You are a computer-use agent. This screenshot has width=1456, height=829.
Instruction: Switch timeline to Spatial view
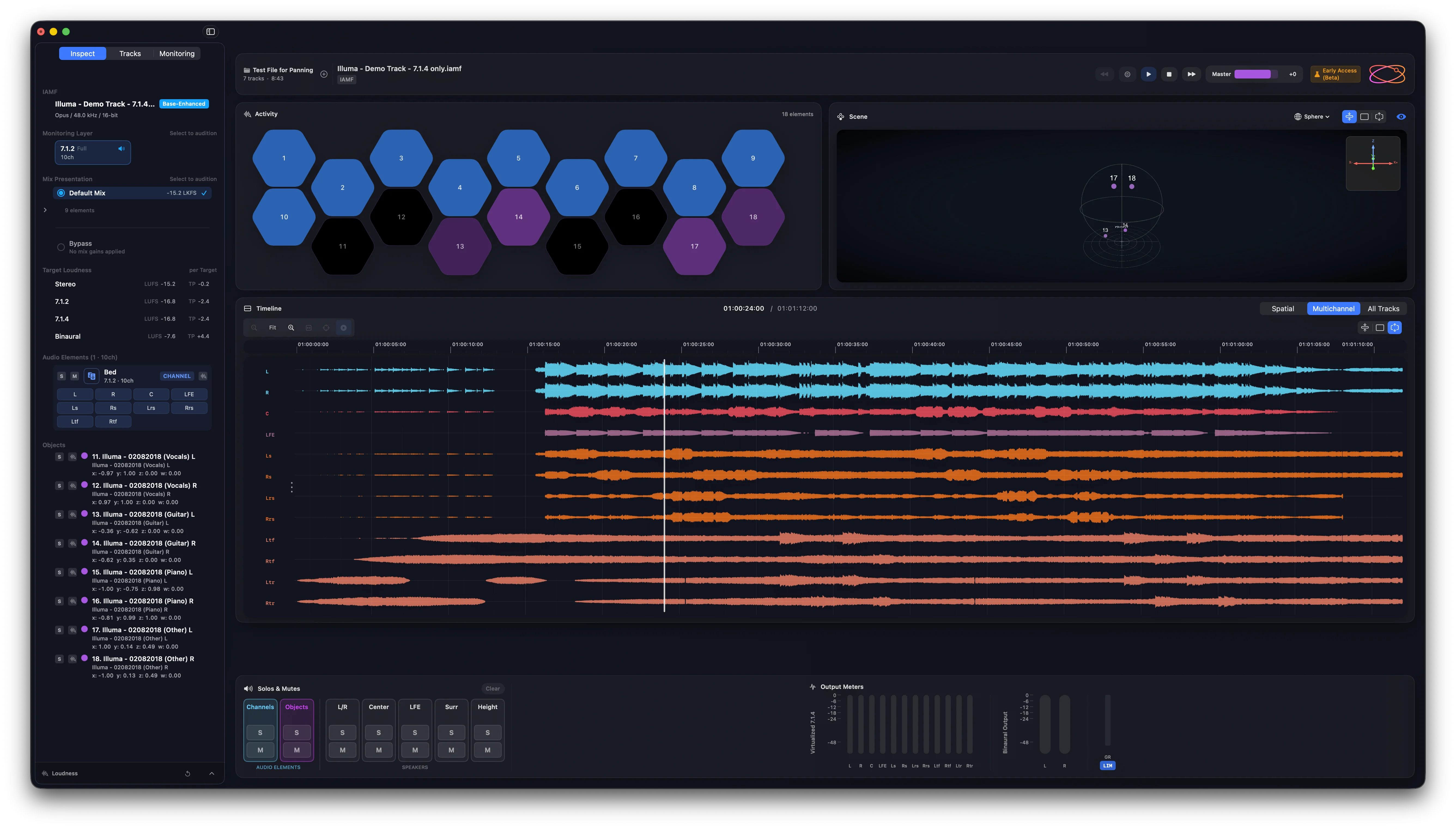1283,309
